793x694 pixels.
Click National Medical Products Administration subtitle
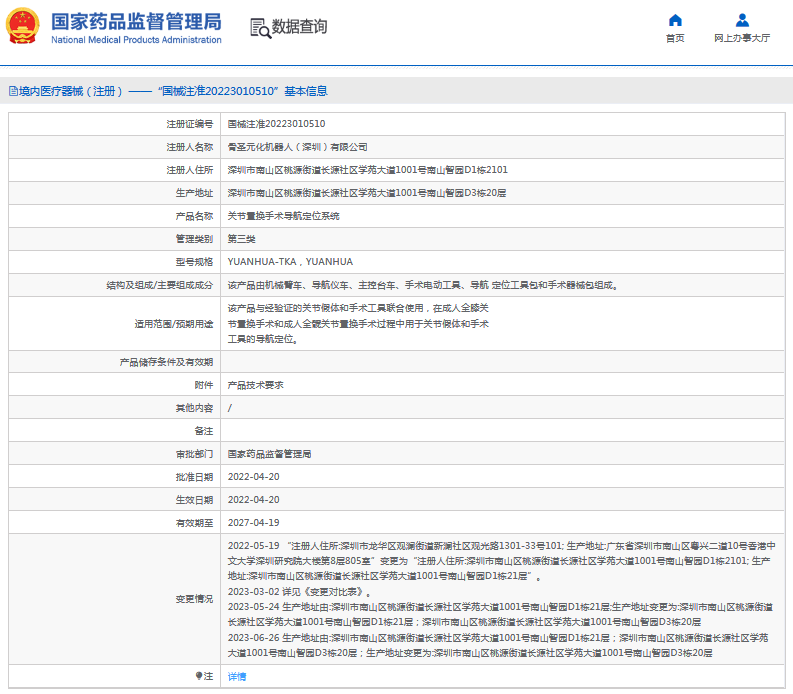tap(136, 40)
